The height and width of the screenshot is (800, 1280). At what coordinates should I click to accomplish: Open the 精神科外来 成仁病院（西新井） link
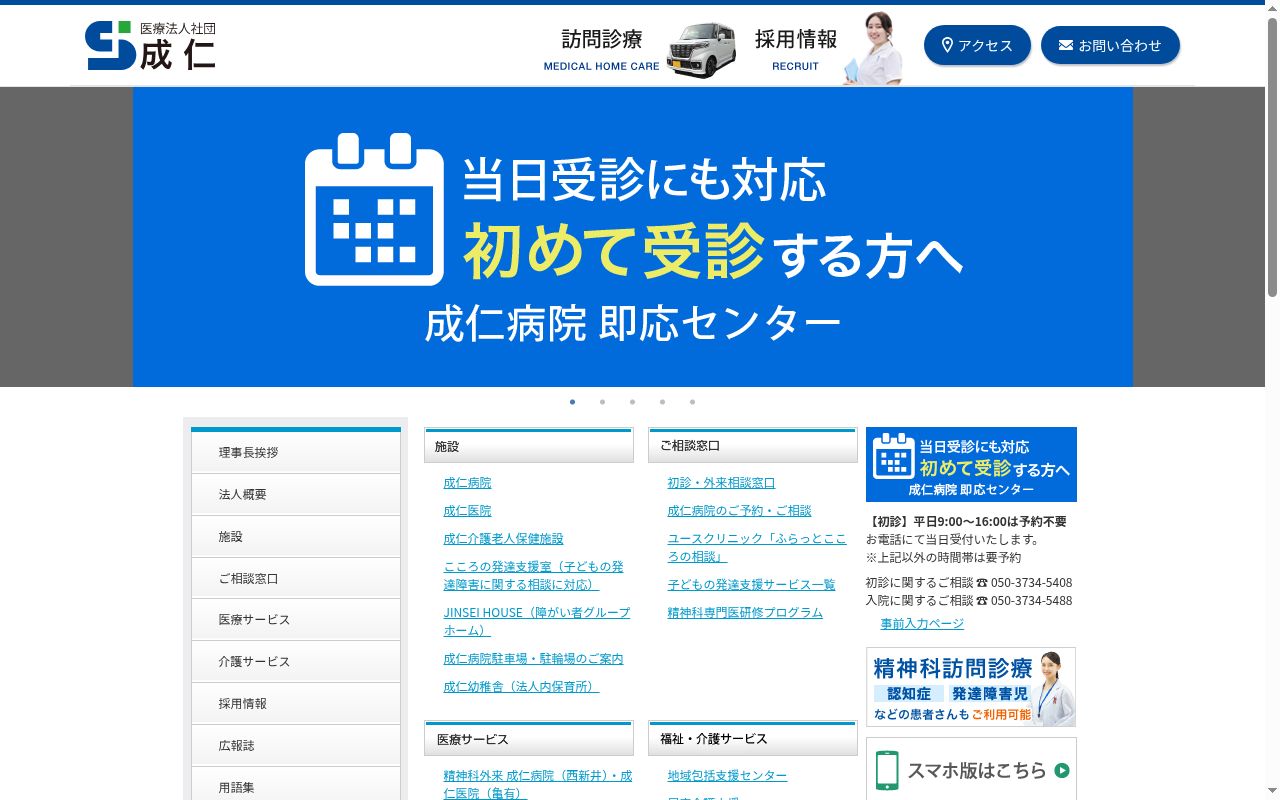(x=538, y=784)
